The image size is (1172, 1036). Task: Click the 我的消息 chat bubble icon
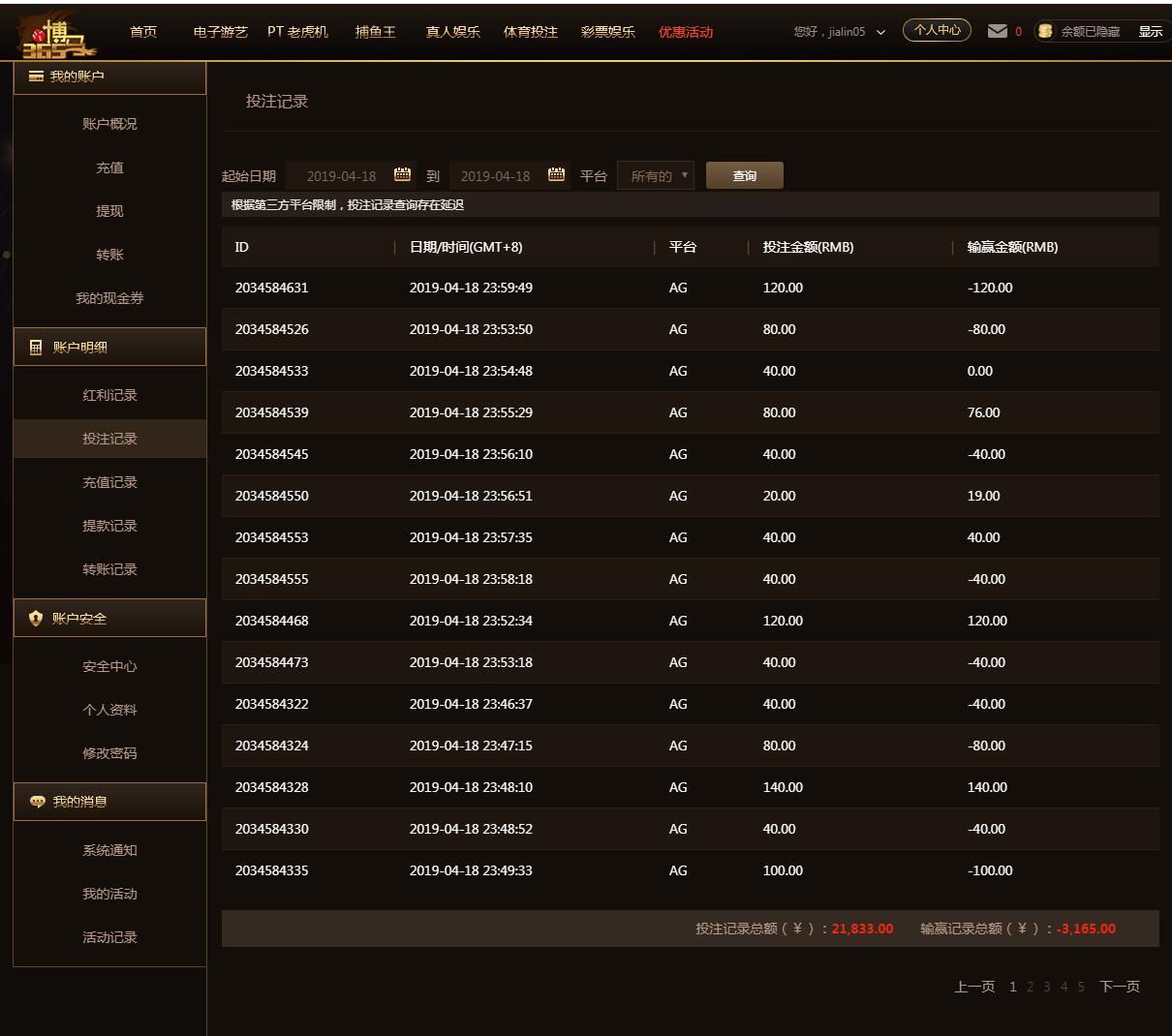pyautogui.click(x=38, y=802)
